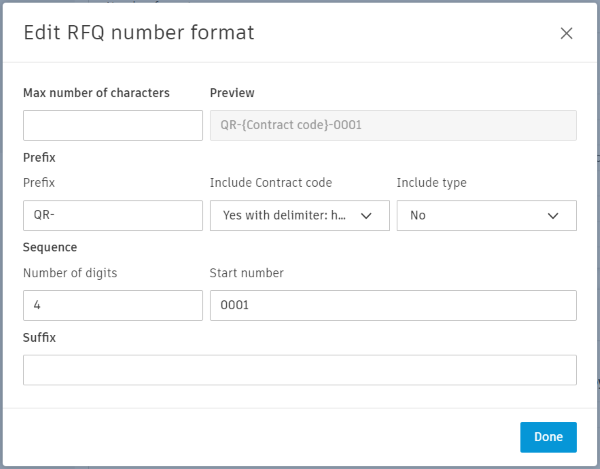The image size is (600, 469).
Task: Open the Include type dropdown showing No
Action: pos(486,215)
